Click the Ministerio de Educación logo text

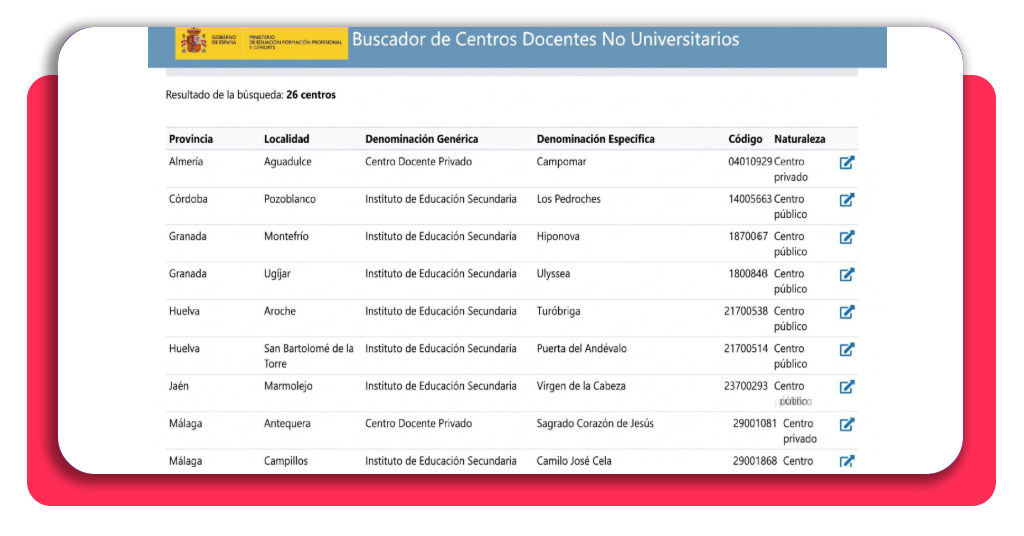click(295, 42)
